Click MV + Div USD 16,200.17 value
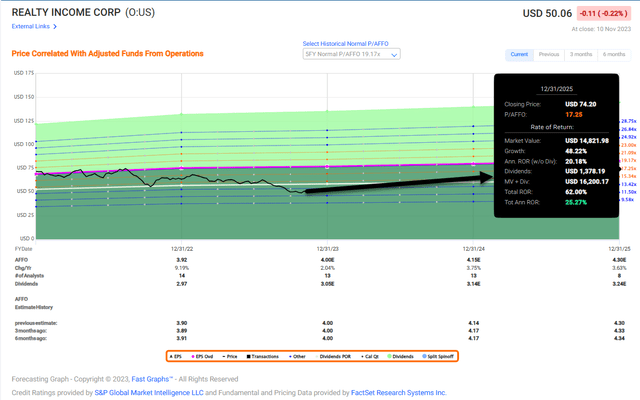The width and height of the screenshot is (640, 400). point(587,182)
